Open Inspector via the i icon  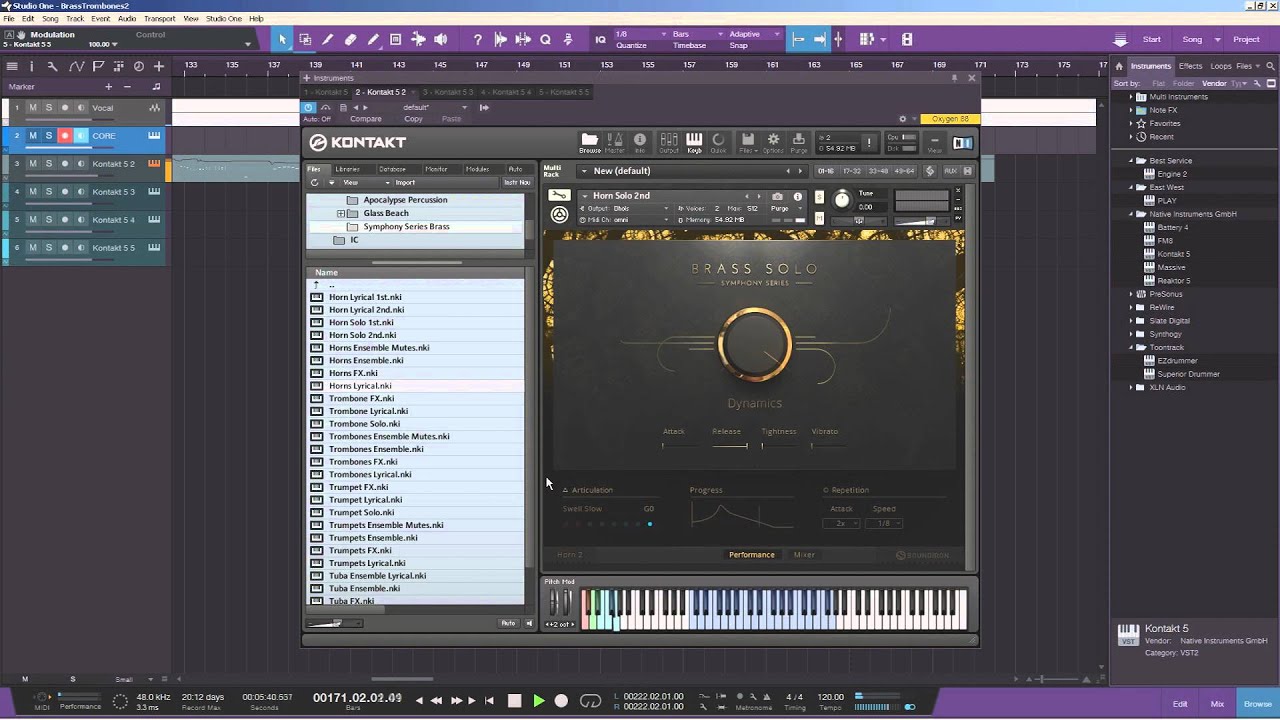pos(30,66)
